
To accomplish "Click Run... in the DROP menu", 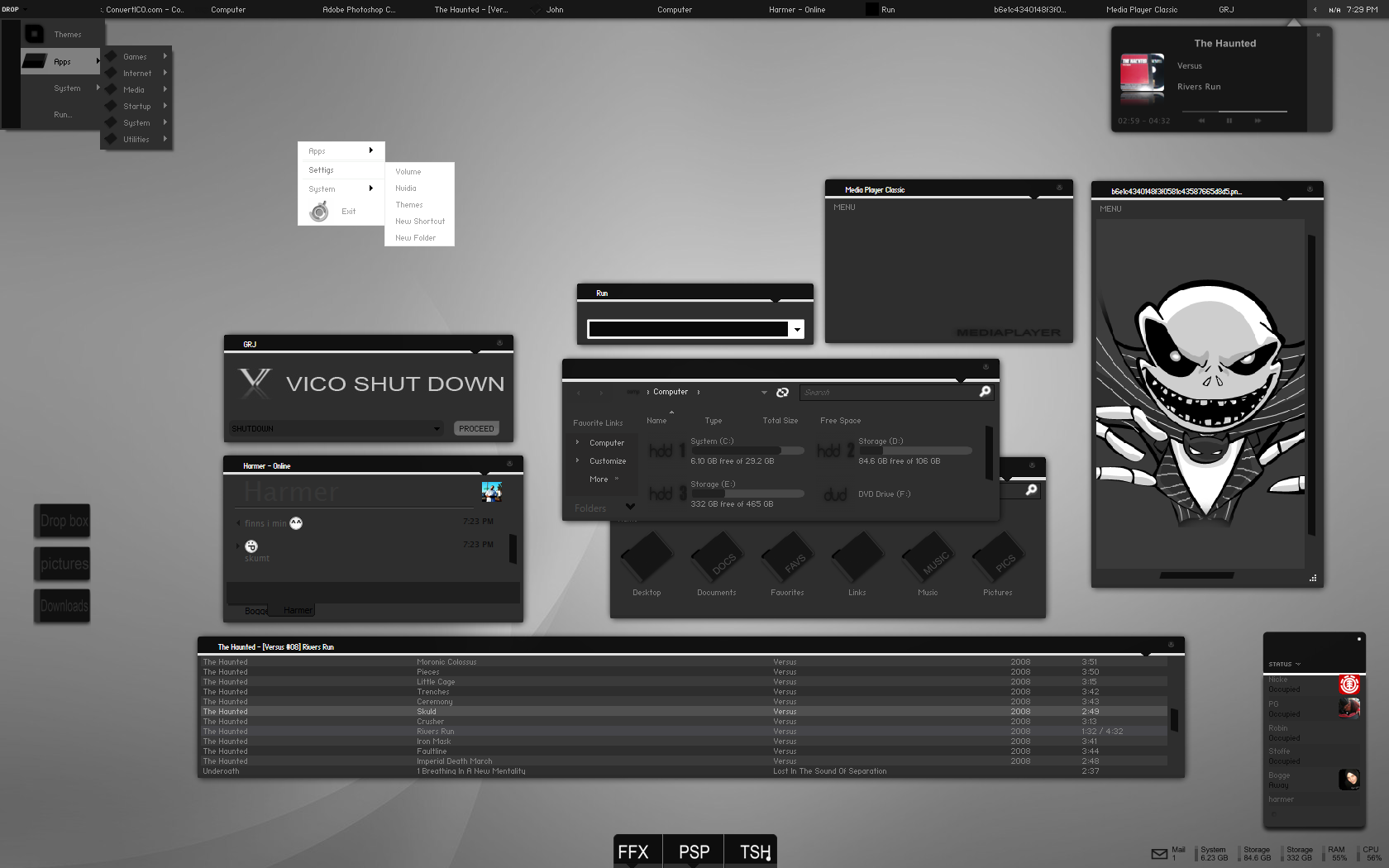I will pos(62,115).
